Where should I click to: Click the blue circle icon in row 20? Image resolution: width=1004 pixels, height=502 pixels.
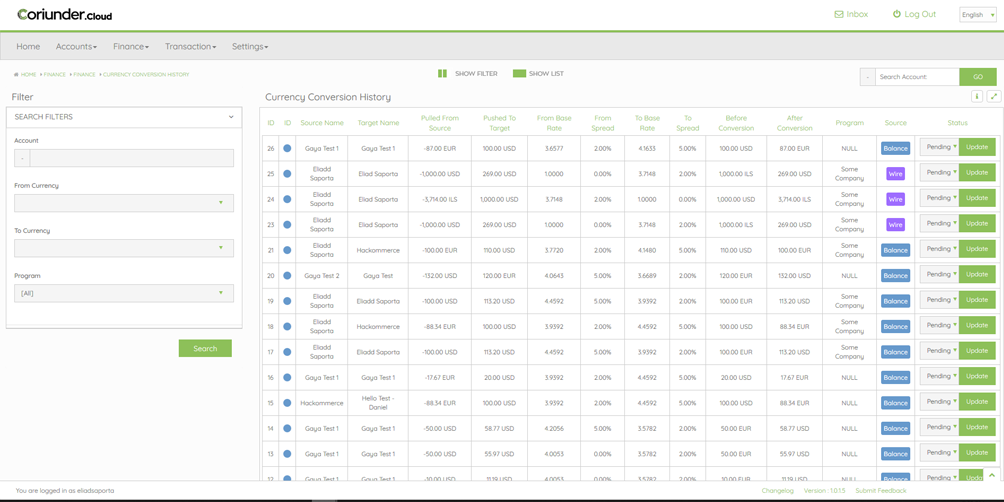point(287,275)
